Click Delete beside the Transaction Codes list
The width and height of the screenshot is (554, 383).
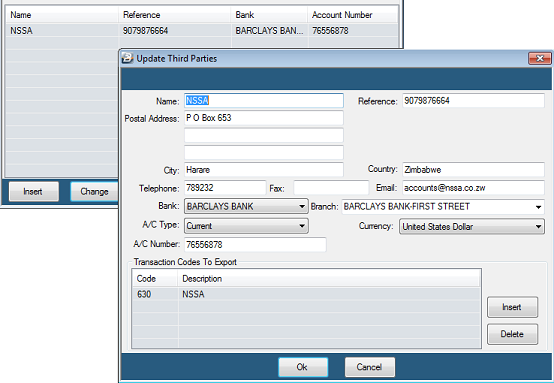(x=512, y=334)
